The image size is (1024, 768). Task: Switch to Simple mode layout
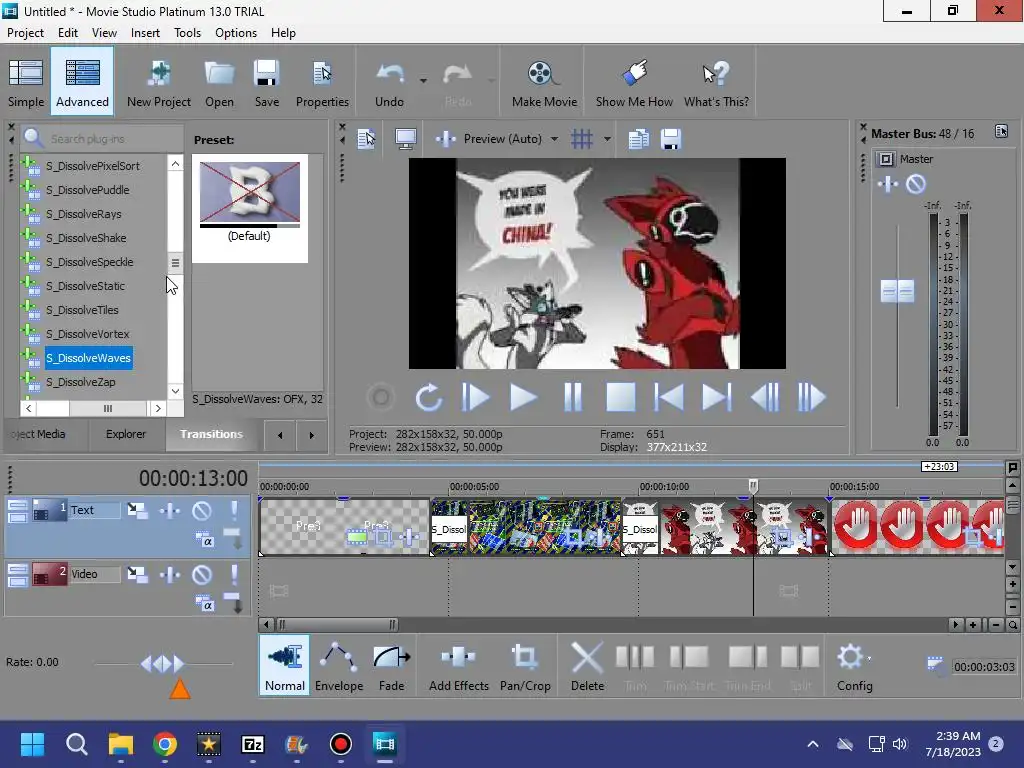pyautogui.click(x=26, y=82)
